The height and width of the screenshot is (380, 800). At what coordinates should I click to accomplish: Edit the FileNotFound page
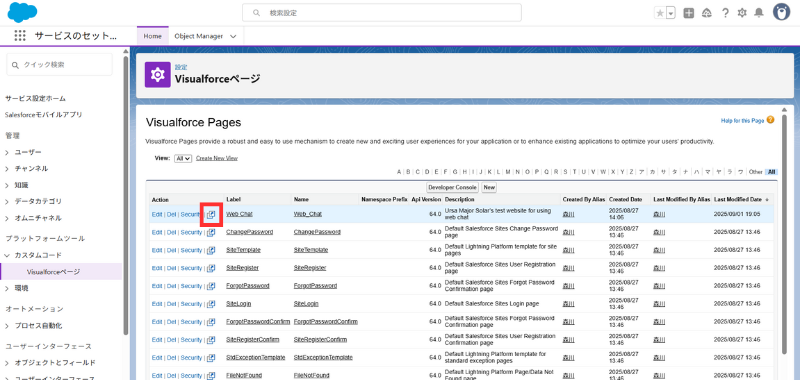click(x=157, y=375)
